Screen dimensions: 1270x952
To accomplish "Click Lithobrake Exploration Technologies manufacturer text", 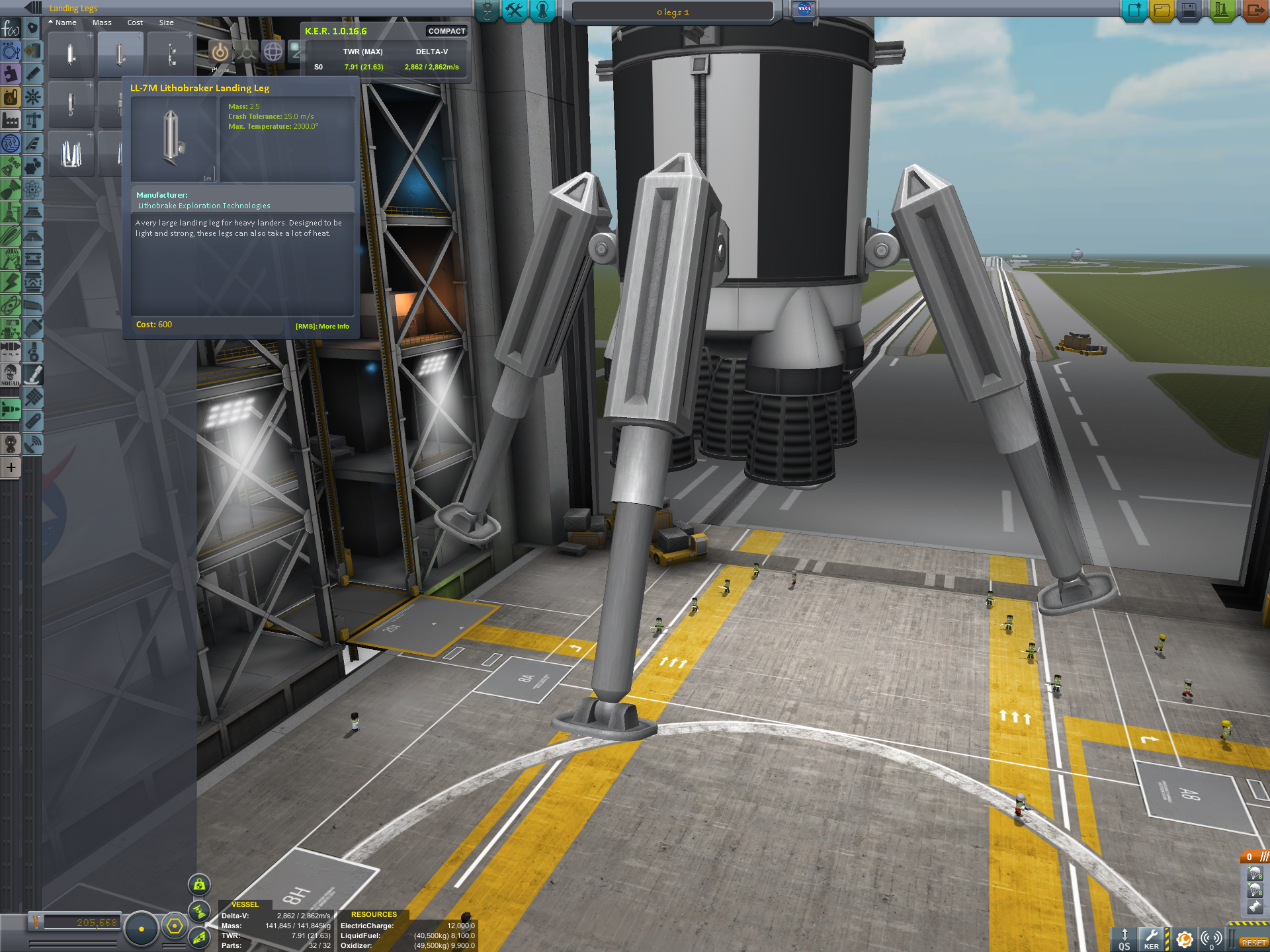I will (204, 206).
